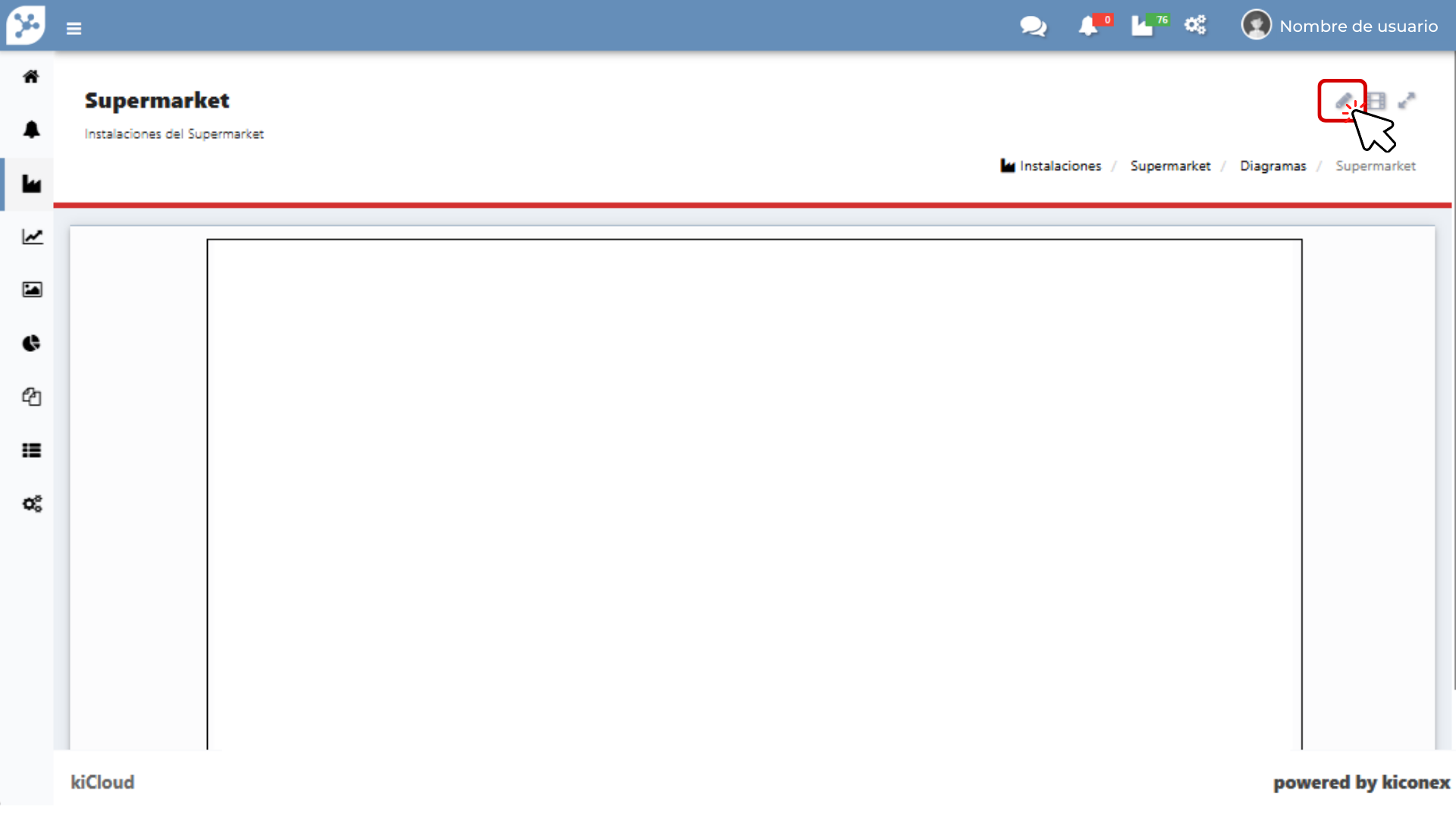Image resolution: width=1456 pixels, height=819 pixels.
Task: Toggle the hamburger sidebar menu
Action: [74, 29]
